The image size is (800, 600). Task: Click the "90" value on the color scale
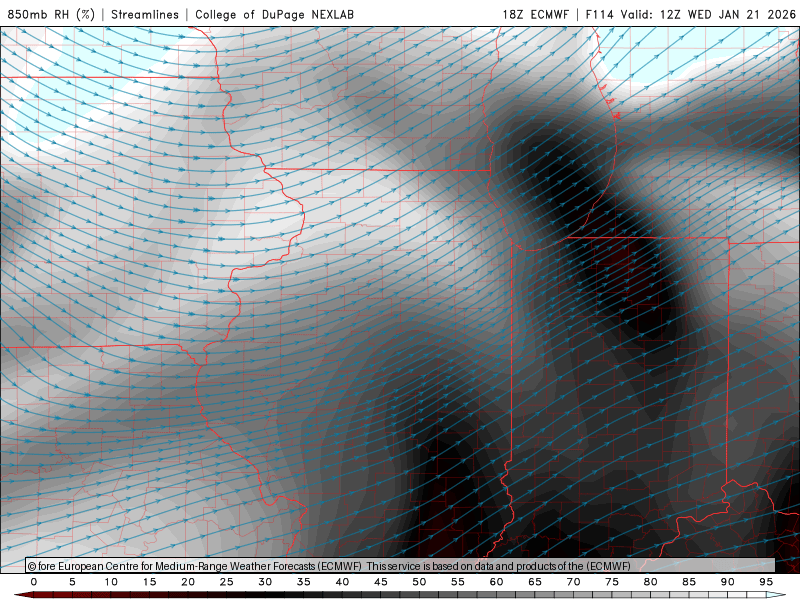[728, 582]
